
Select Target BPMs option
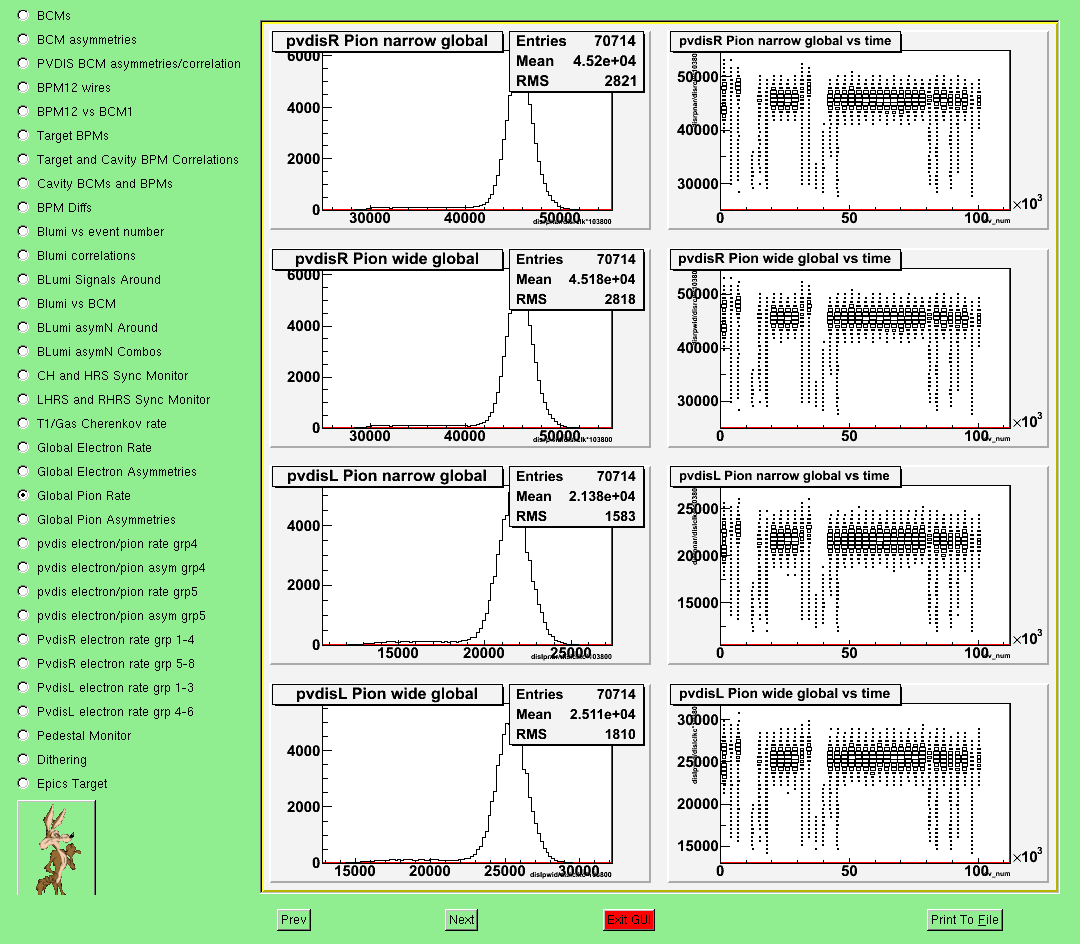(x=23, y=136)
